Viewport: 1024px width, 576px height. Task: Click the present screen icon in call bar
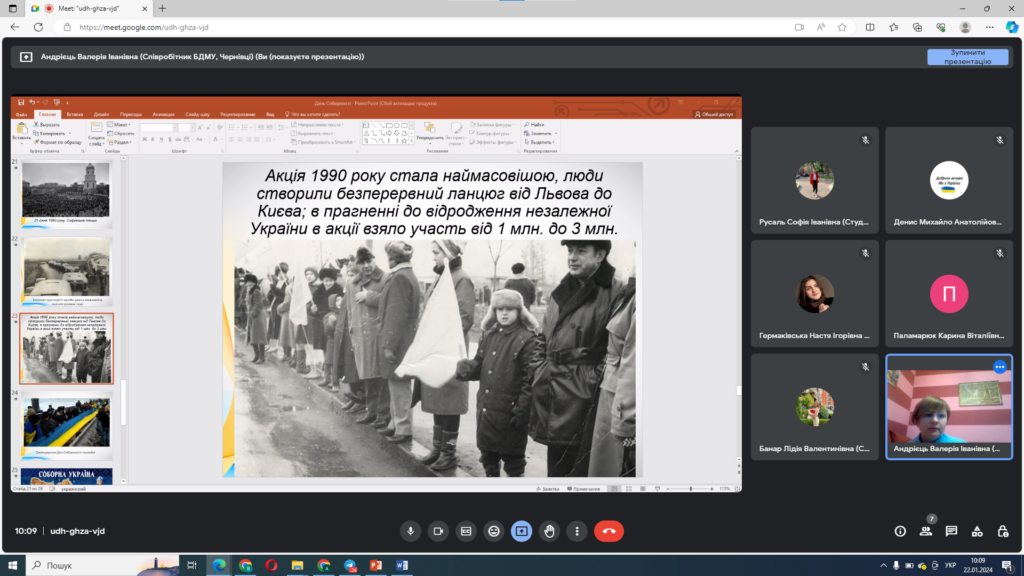tap(521, 531)
